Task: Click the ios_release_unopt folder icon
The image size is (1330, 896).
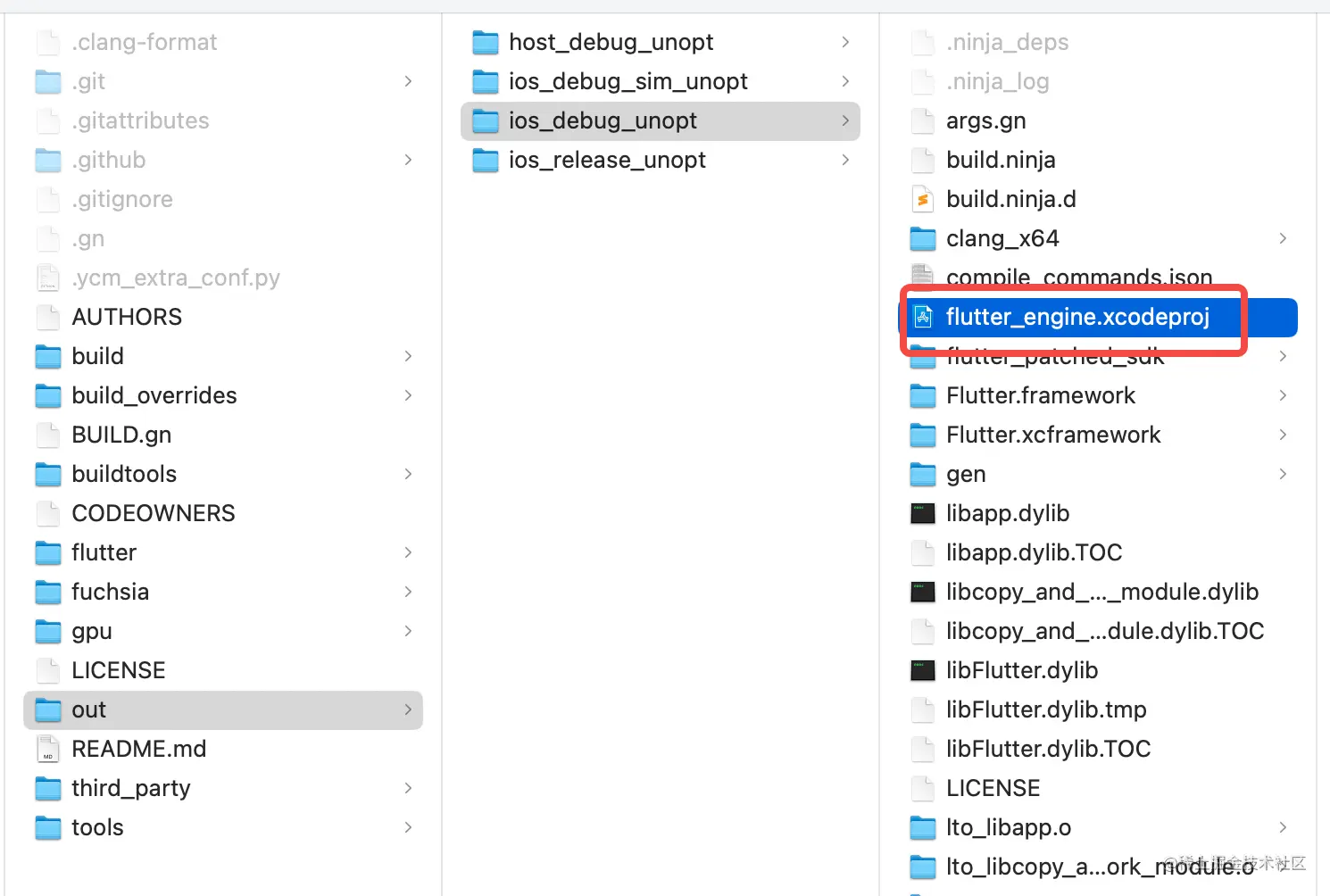Action: (x=486, y=160)
